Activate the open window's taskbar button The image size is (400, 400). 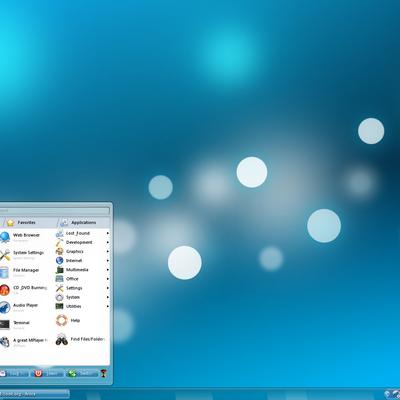click(35, 395)
